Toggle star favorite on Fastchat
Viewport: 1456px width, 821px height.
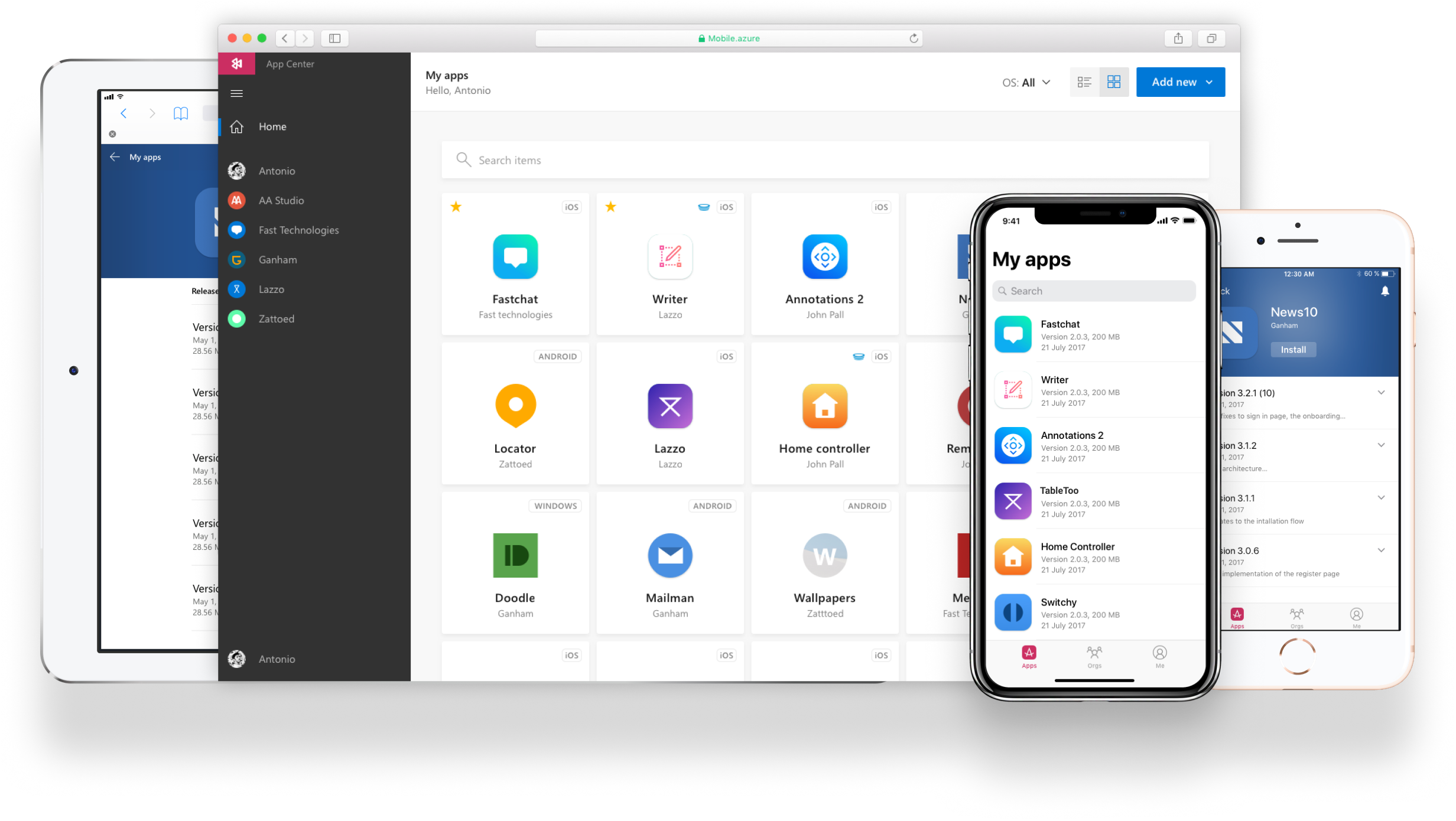pos(456,207)
